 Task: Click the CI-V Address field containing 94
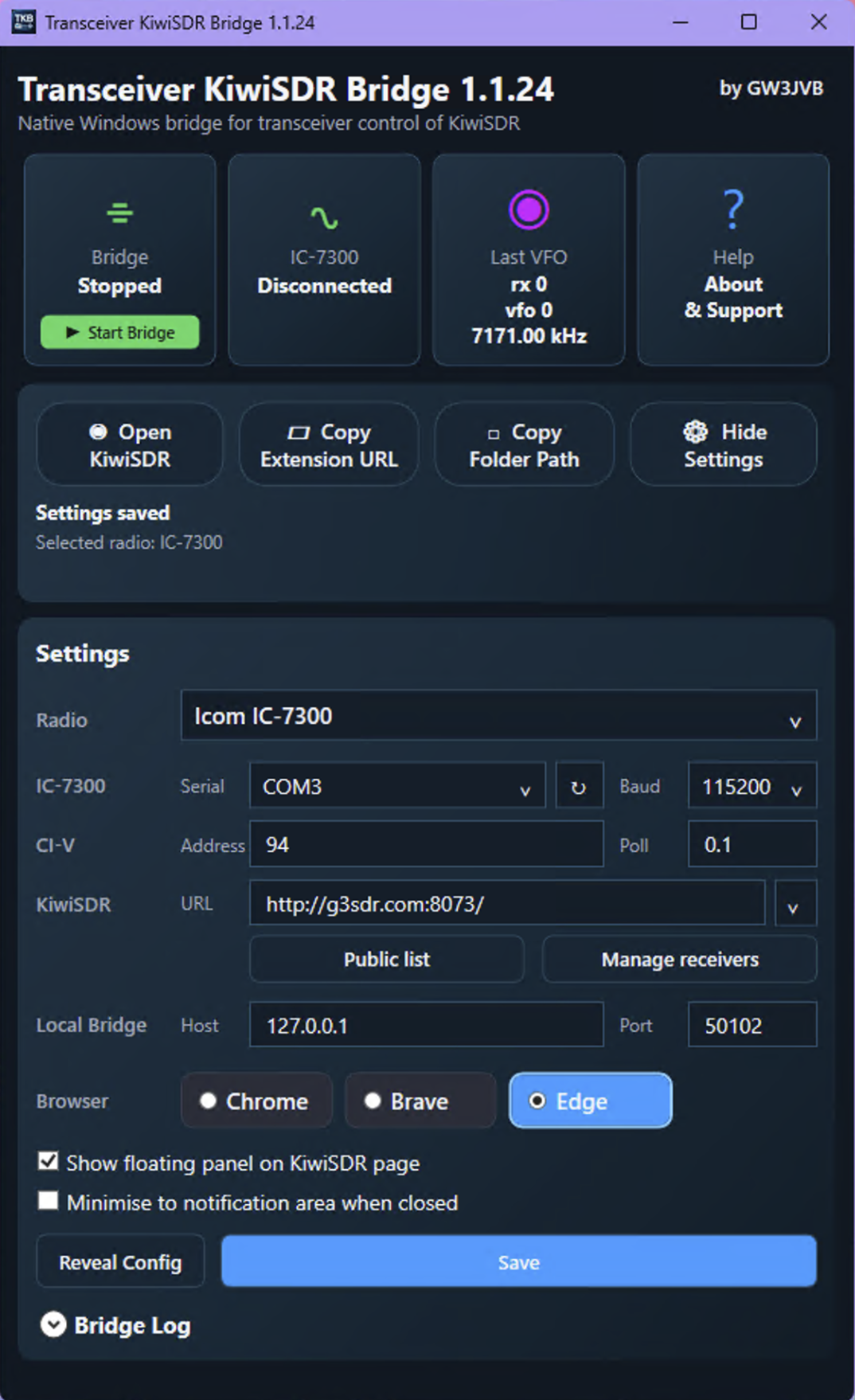pyautogui.click(x=427, y=844)
